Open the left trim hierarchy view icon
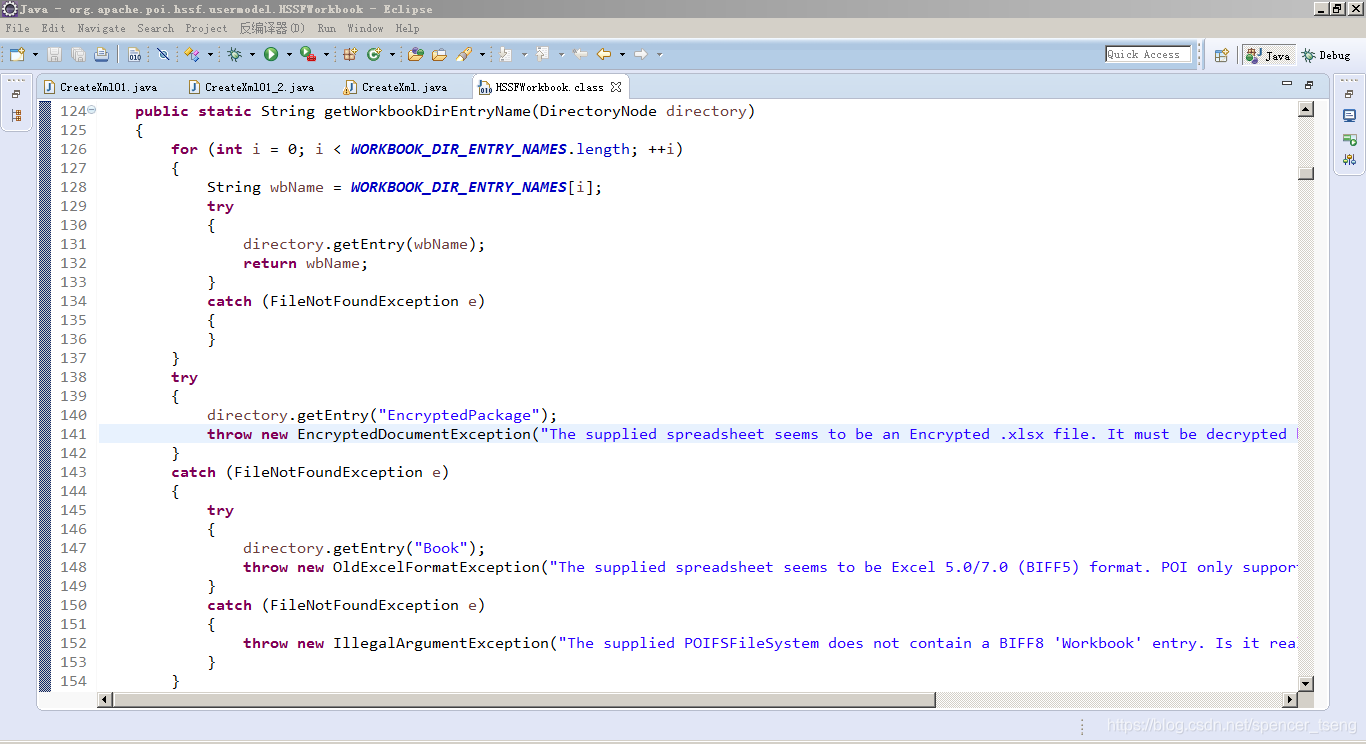Viewport: 1366px width, 744px height. [17, 116]
